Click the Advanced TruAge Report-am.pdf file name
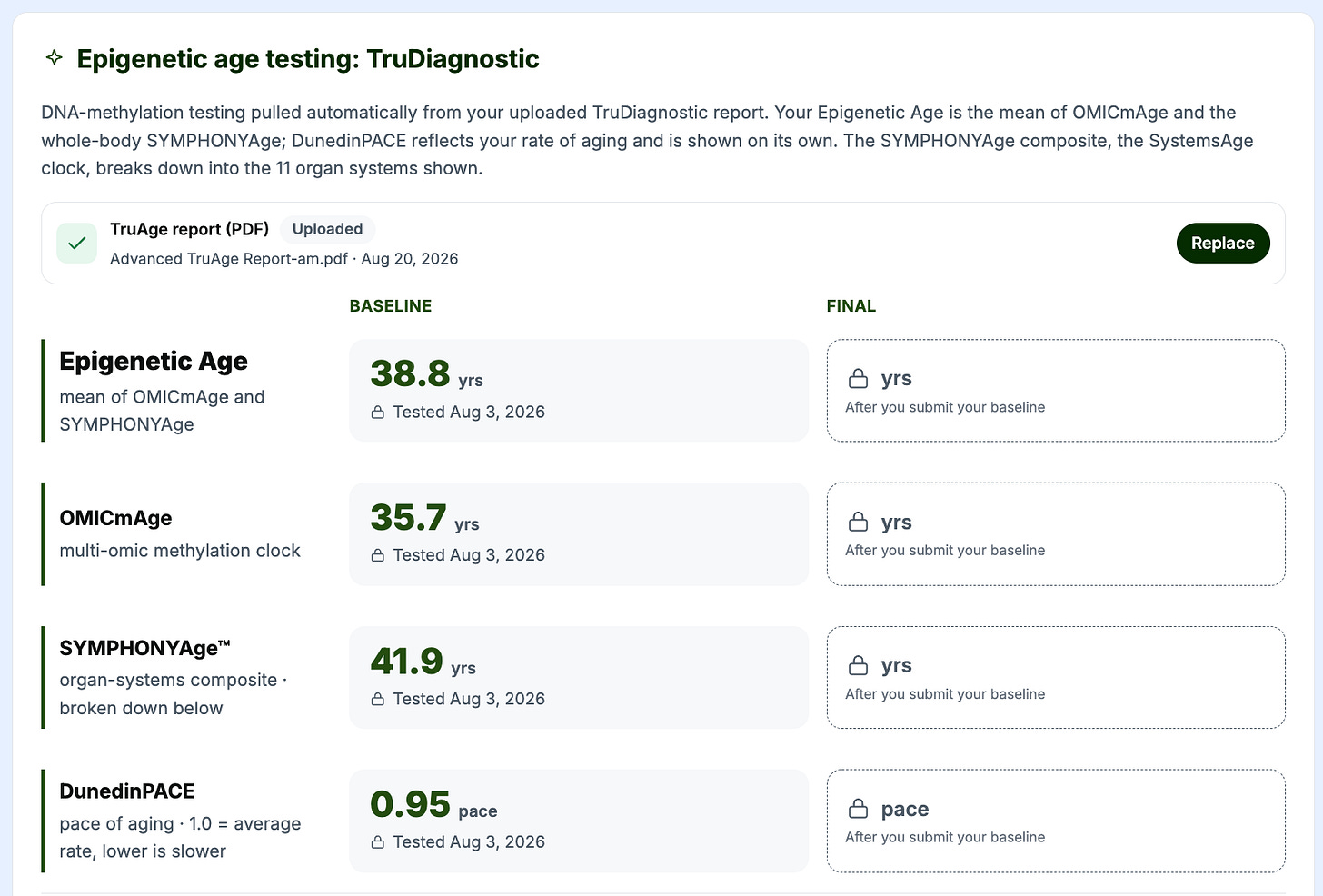Screen dimensions: 1323x896 pos(228,259)
